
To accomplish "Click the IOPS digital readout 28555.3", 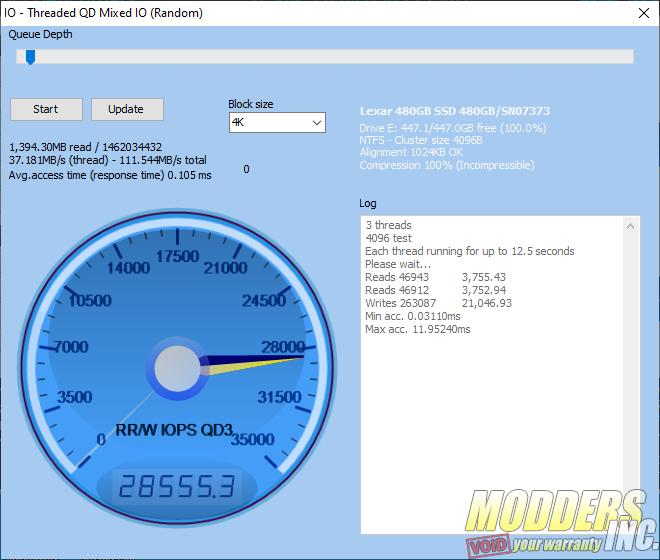I will point(177,486).
